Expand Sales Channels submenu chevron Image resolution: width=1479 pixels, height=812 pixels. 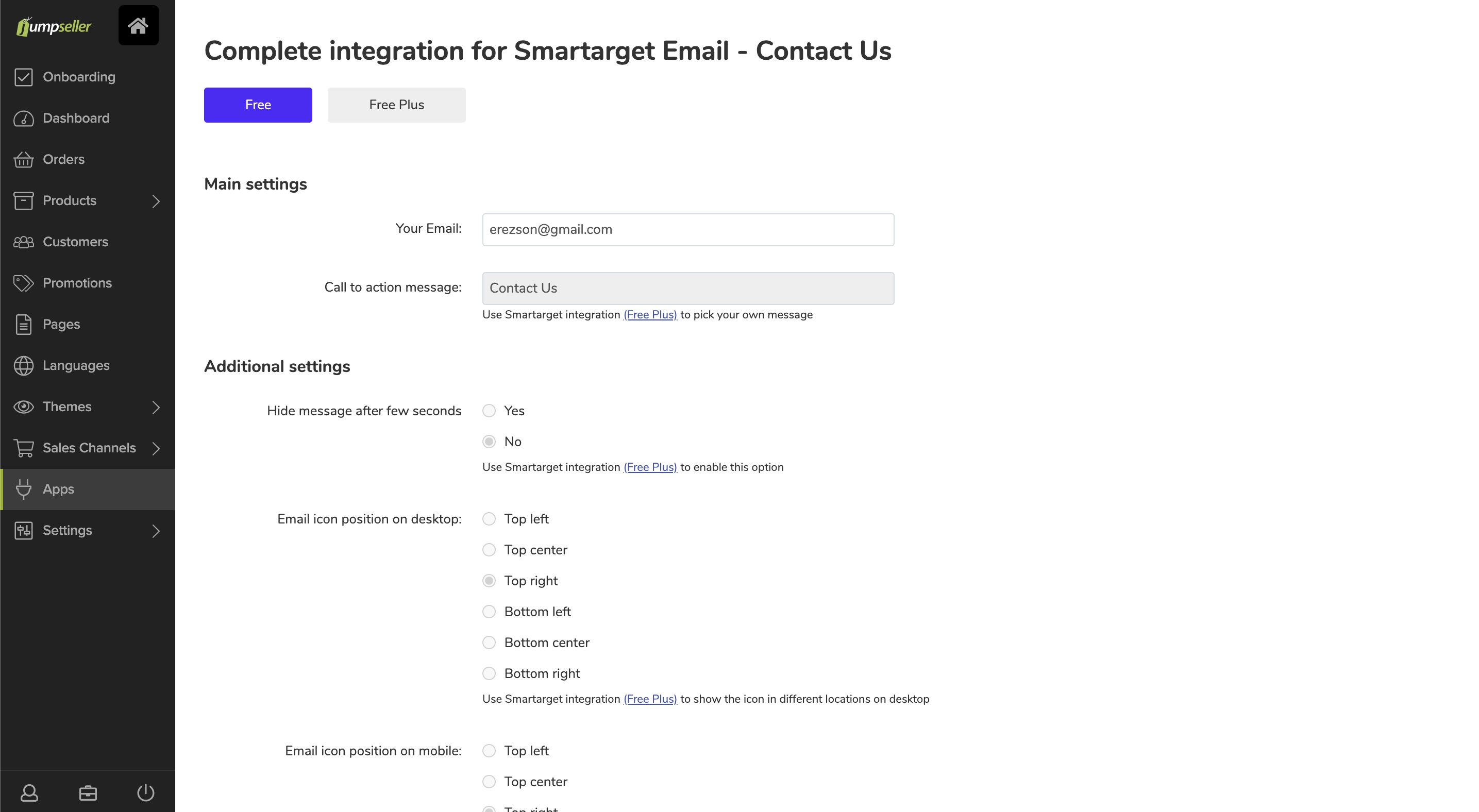tap(156, 448)
